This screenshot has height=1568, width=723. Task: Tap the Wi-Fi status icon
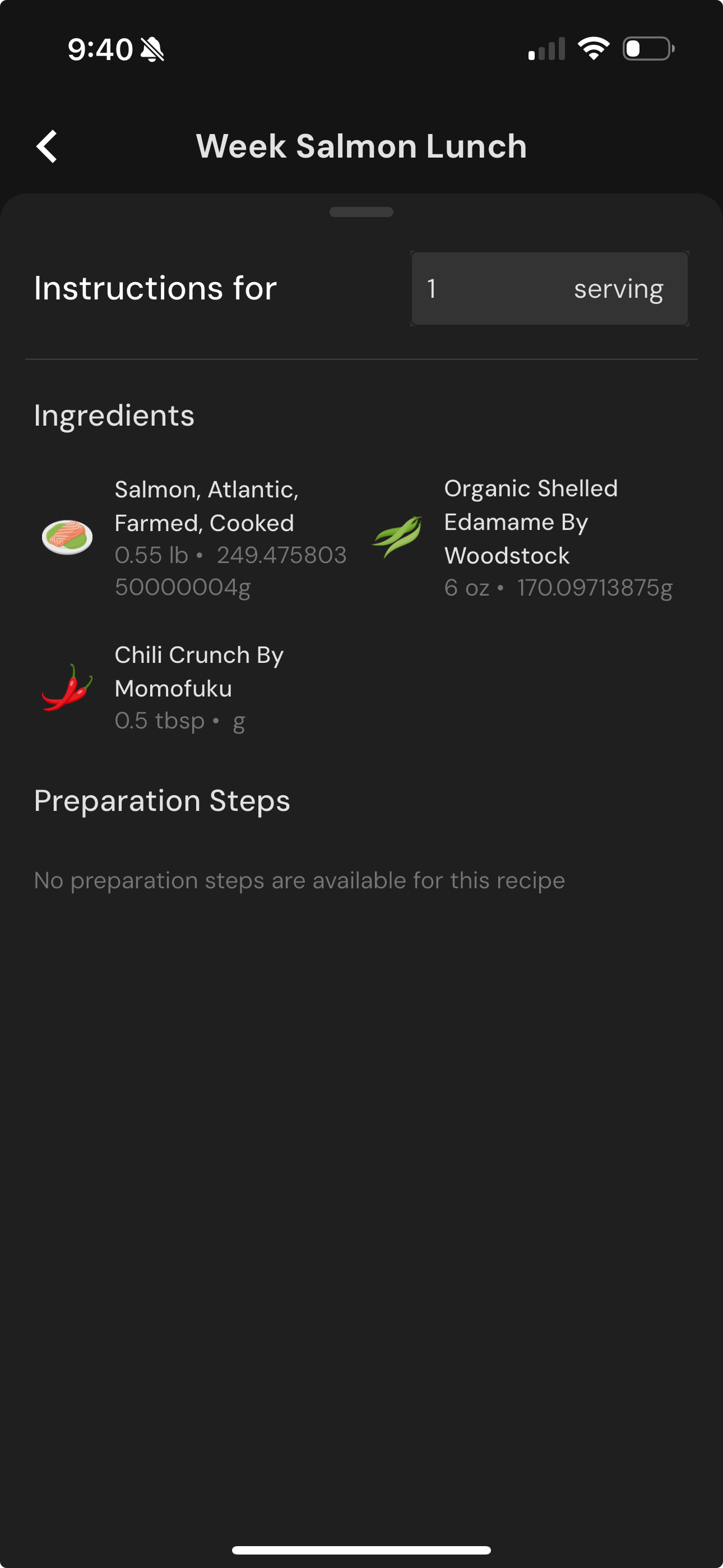[594, 49]
